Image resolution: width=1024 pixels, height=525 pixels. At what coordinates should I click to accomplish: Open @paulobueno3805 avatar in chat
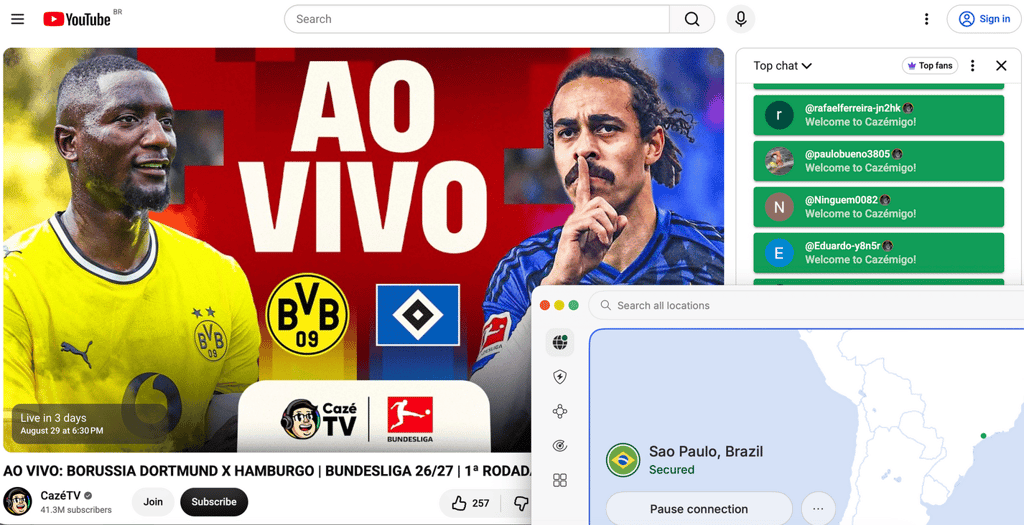point(778,161)
